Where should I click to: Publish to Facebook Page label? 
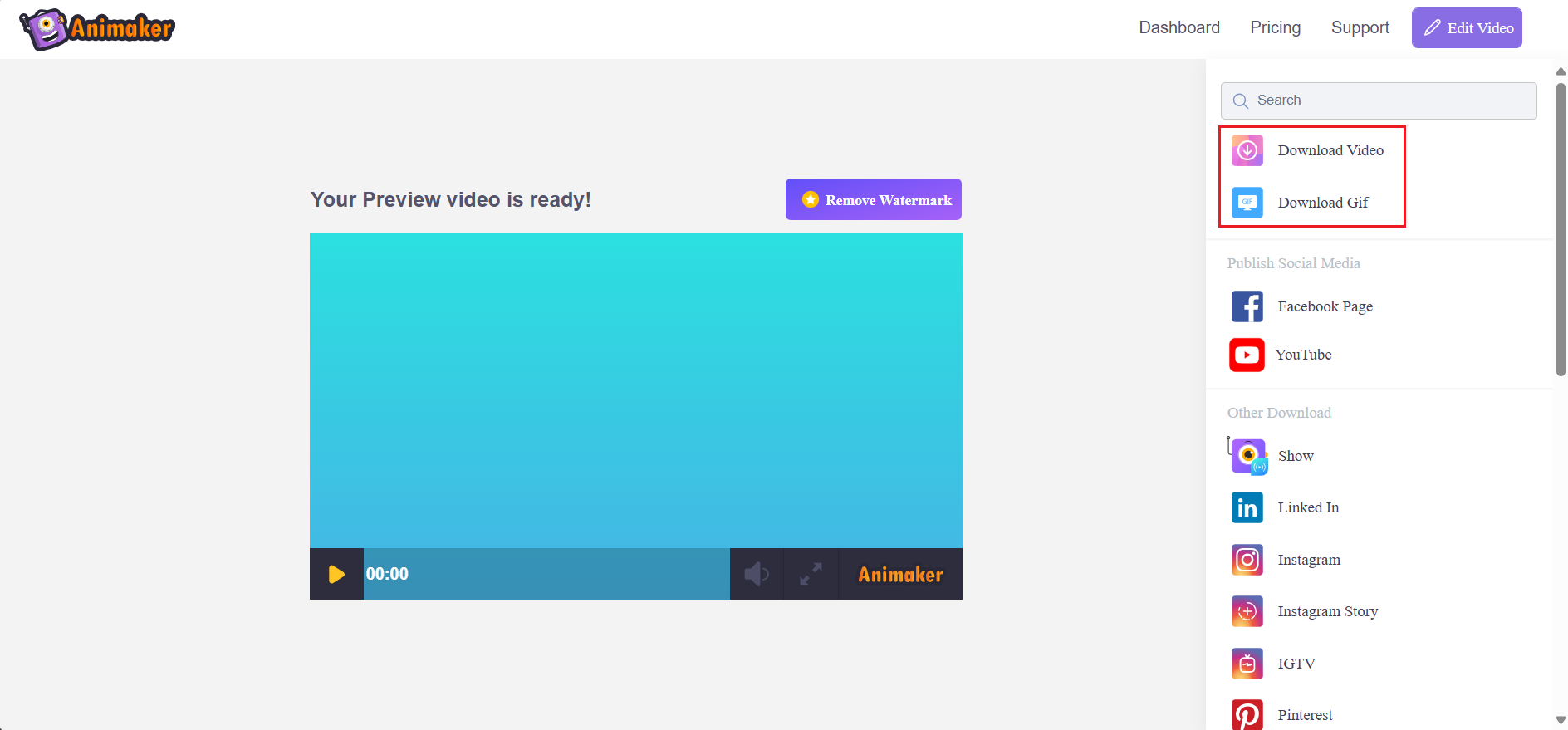pyautogui.click(x=1325, y=306)
